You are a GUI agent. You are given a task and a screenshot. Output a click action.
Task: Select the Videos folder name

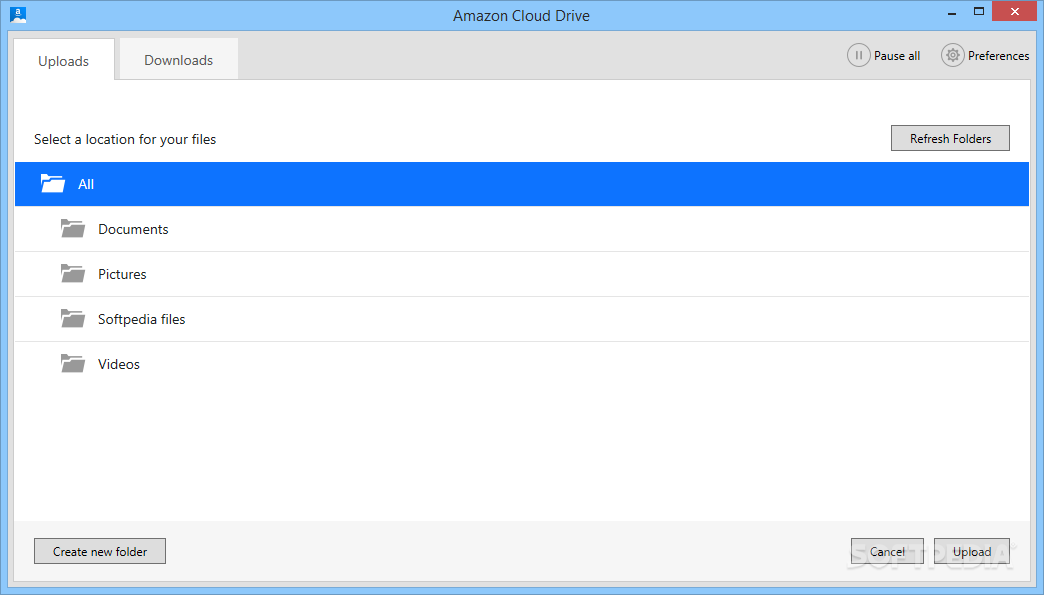click(119, 364)
